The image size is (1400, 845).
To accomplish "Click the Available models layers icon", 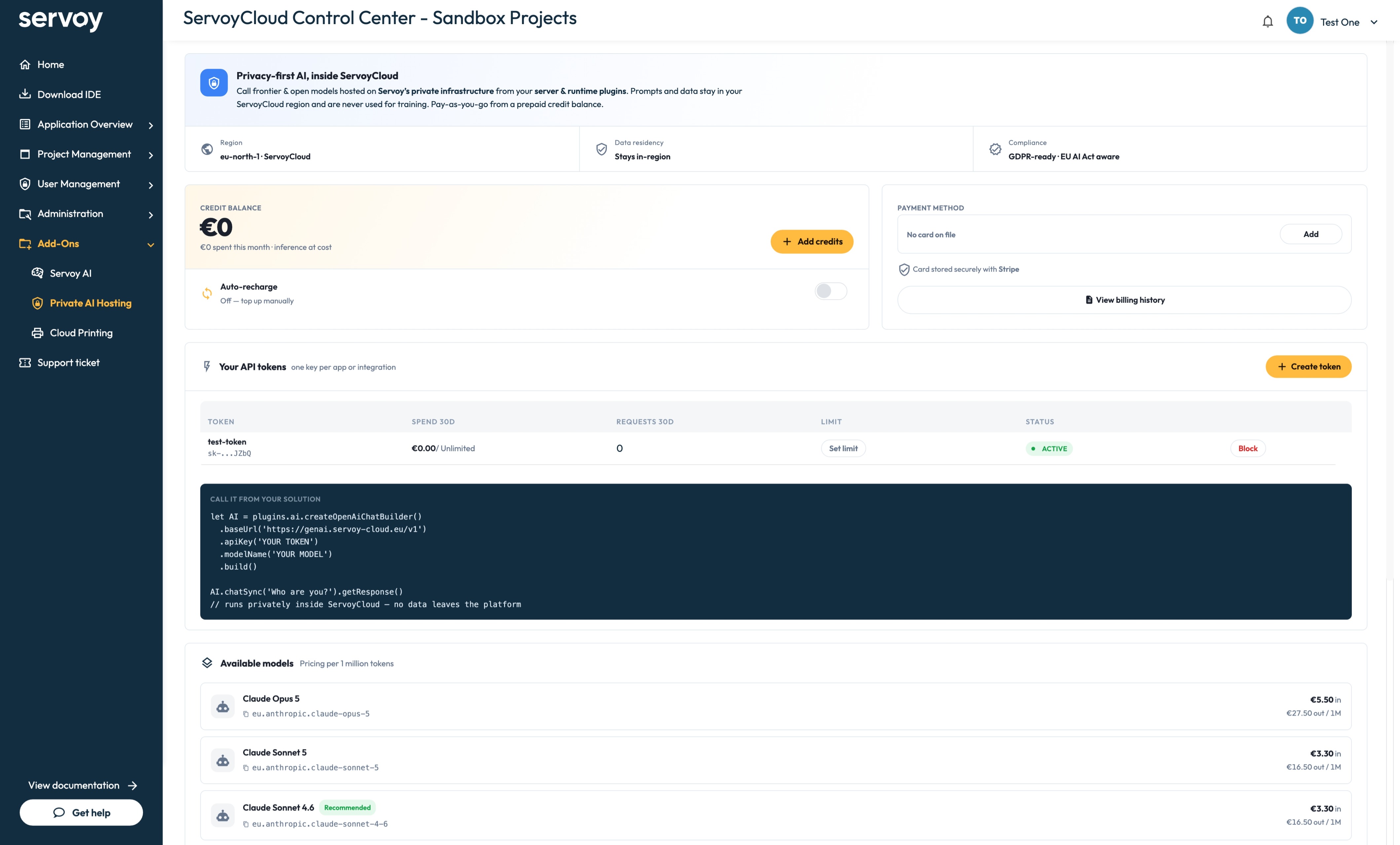I will [207, 663].
